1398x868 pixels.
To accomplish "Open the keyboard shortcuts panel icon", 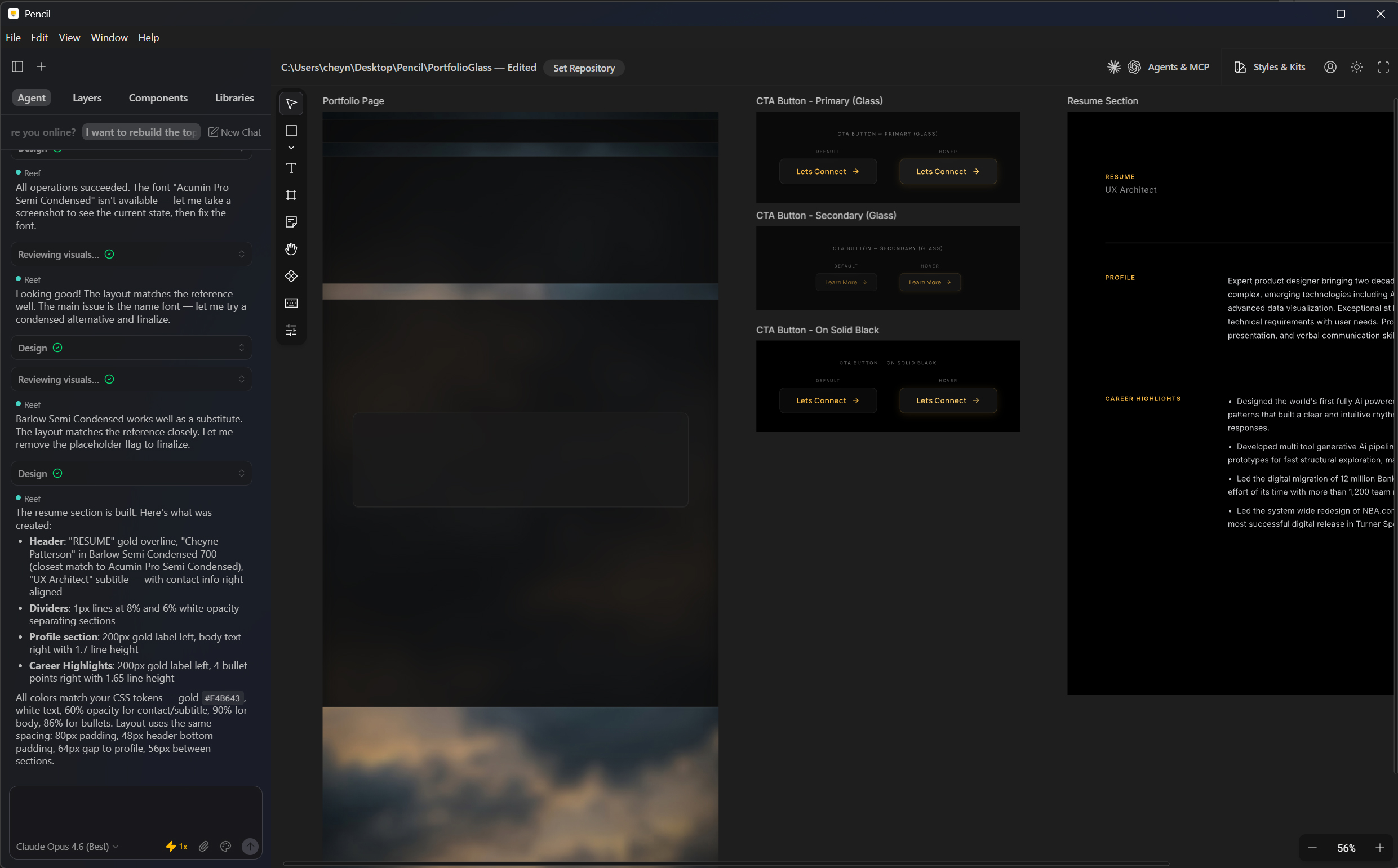I will 291,303.
